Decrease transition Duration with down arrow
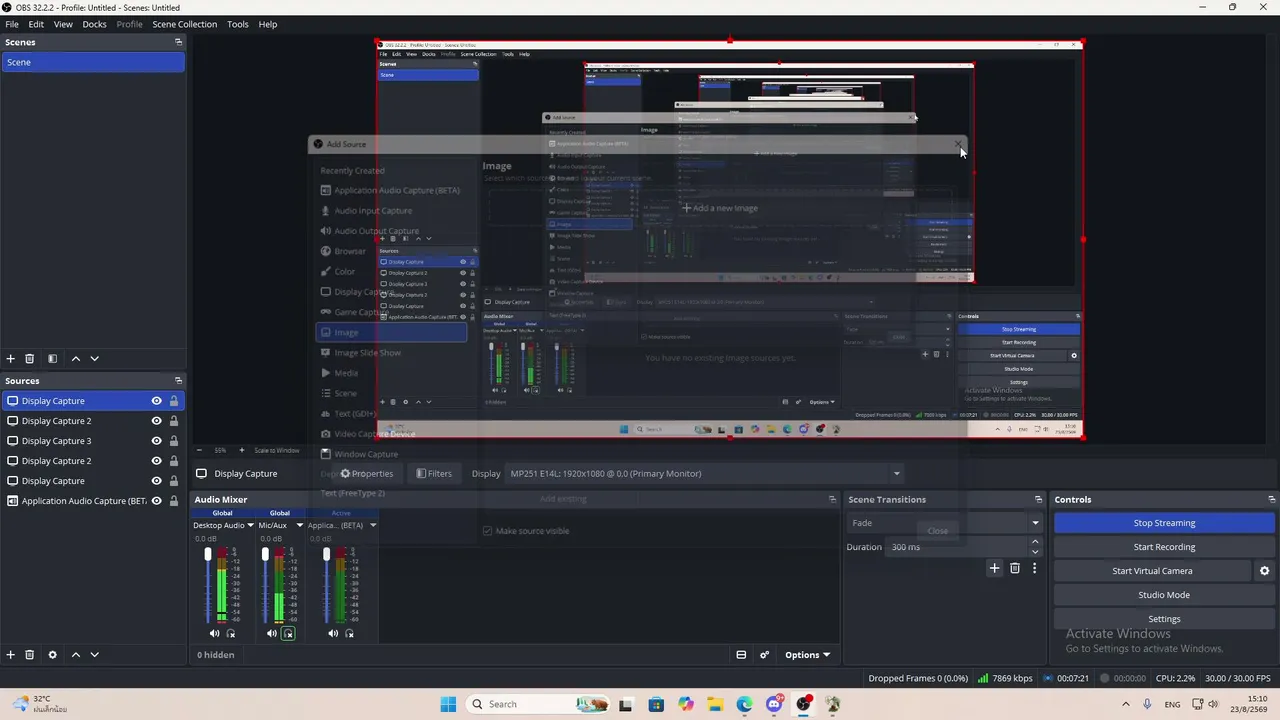 coord(1035,552)
